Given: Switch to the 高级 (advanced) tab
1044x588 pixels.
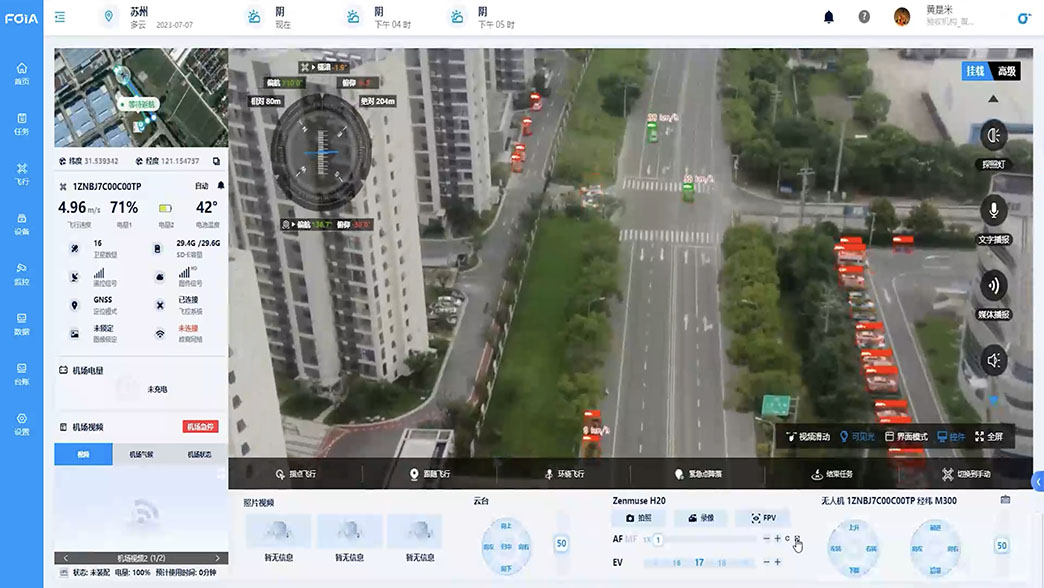Looking at the screenshot, I should coord(1006,71).
